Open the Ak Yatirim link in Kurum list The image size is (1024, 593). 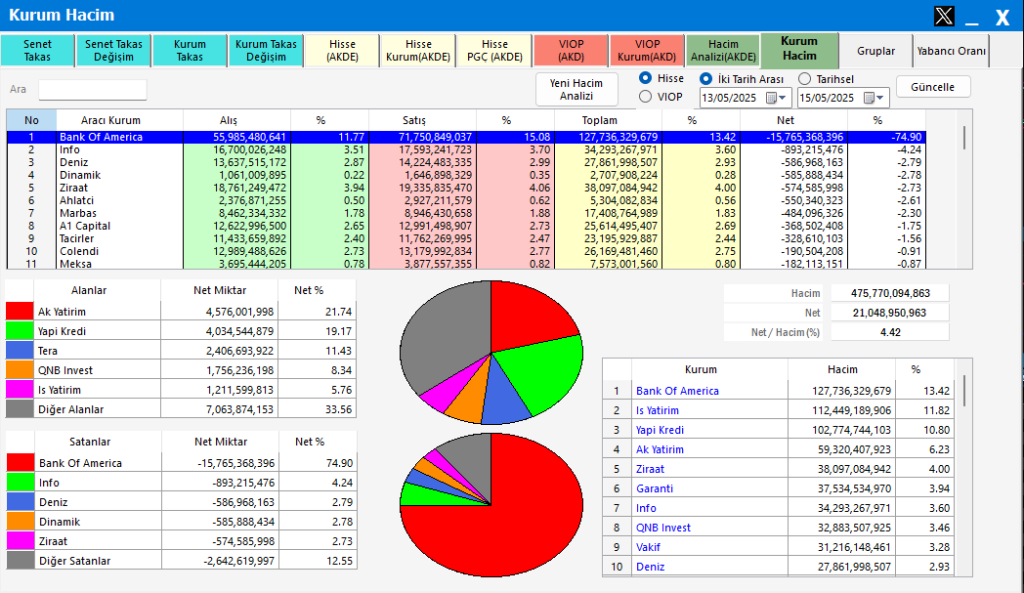(660, 449)
